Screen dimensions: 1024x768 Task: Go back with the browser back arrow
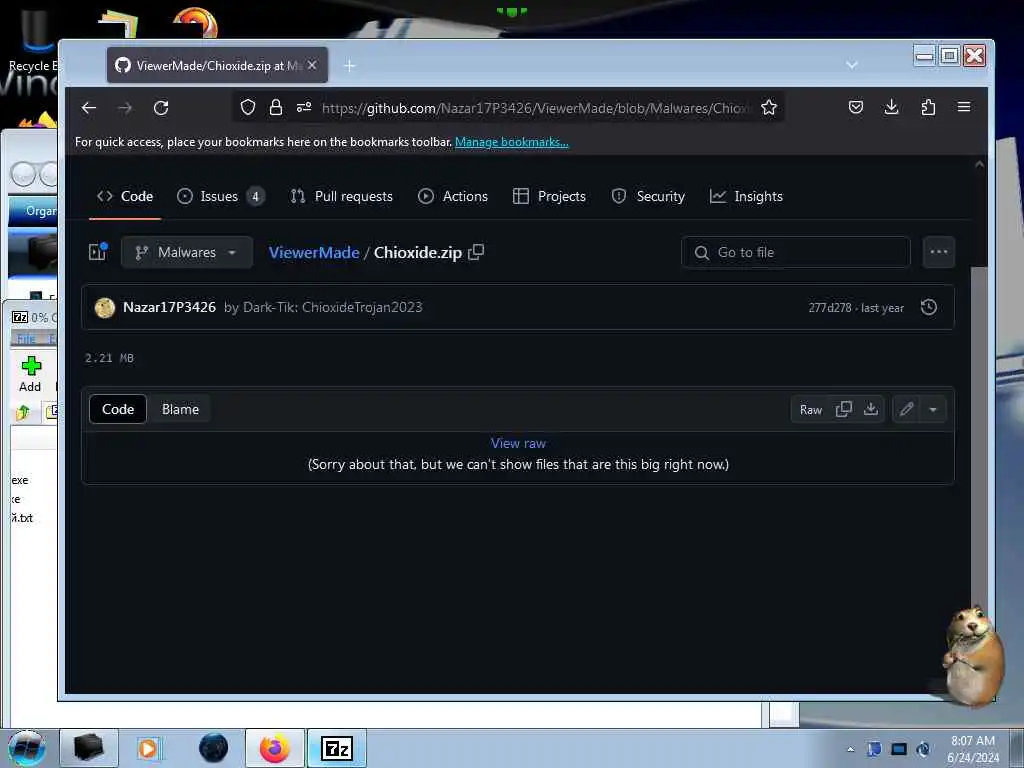(89, 108)
